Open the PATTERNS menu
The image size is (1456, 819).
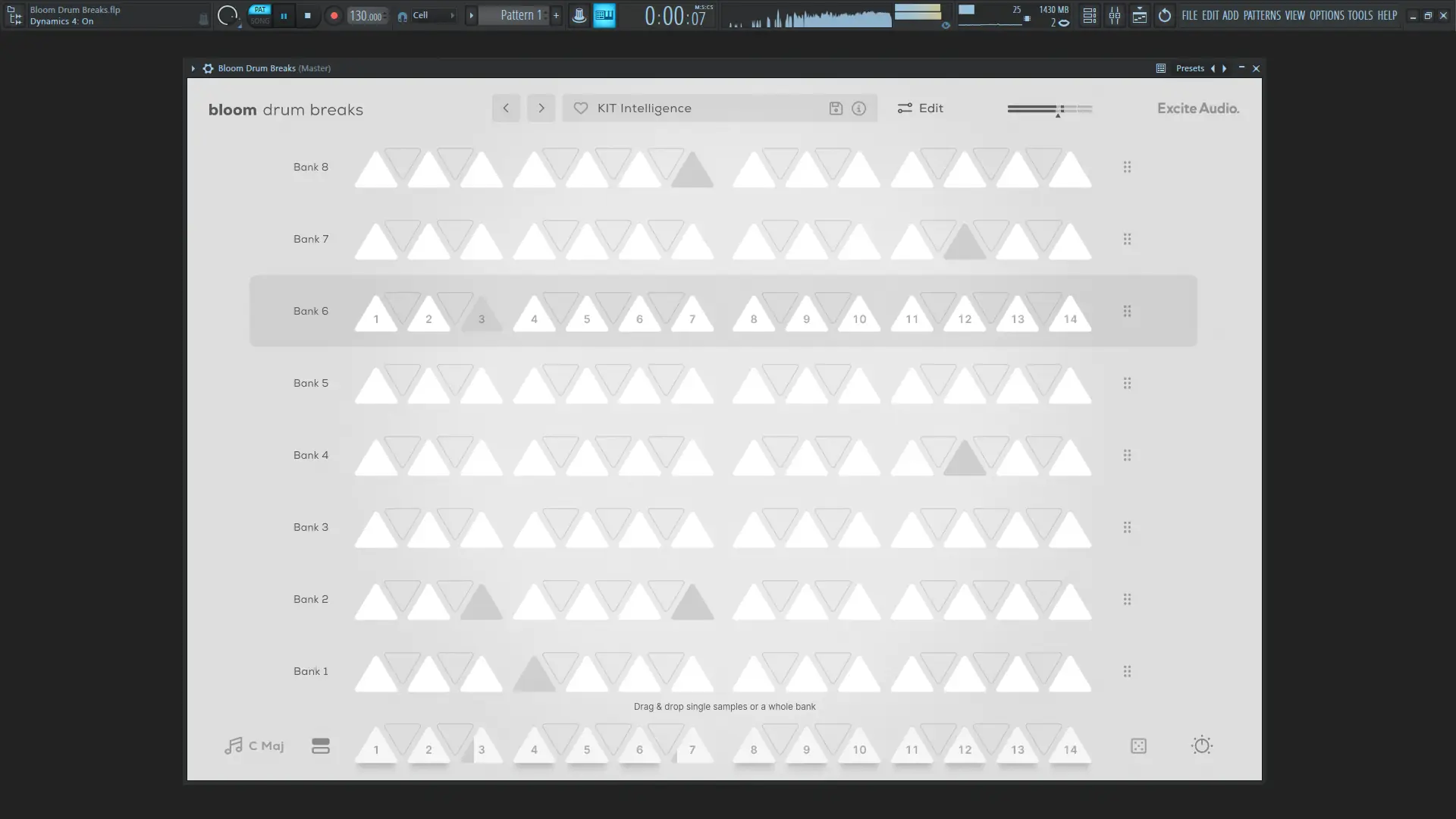tap(1261, 15)
